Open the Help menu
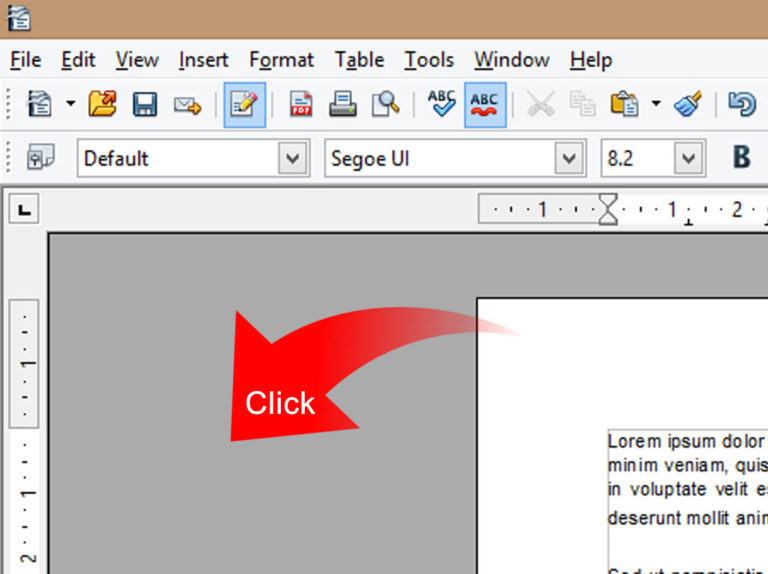 591,60
